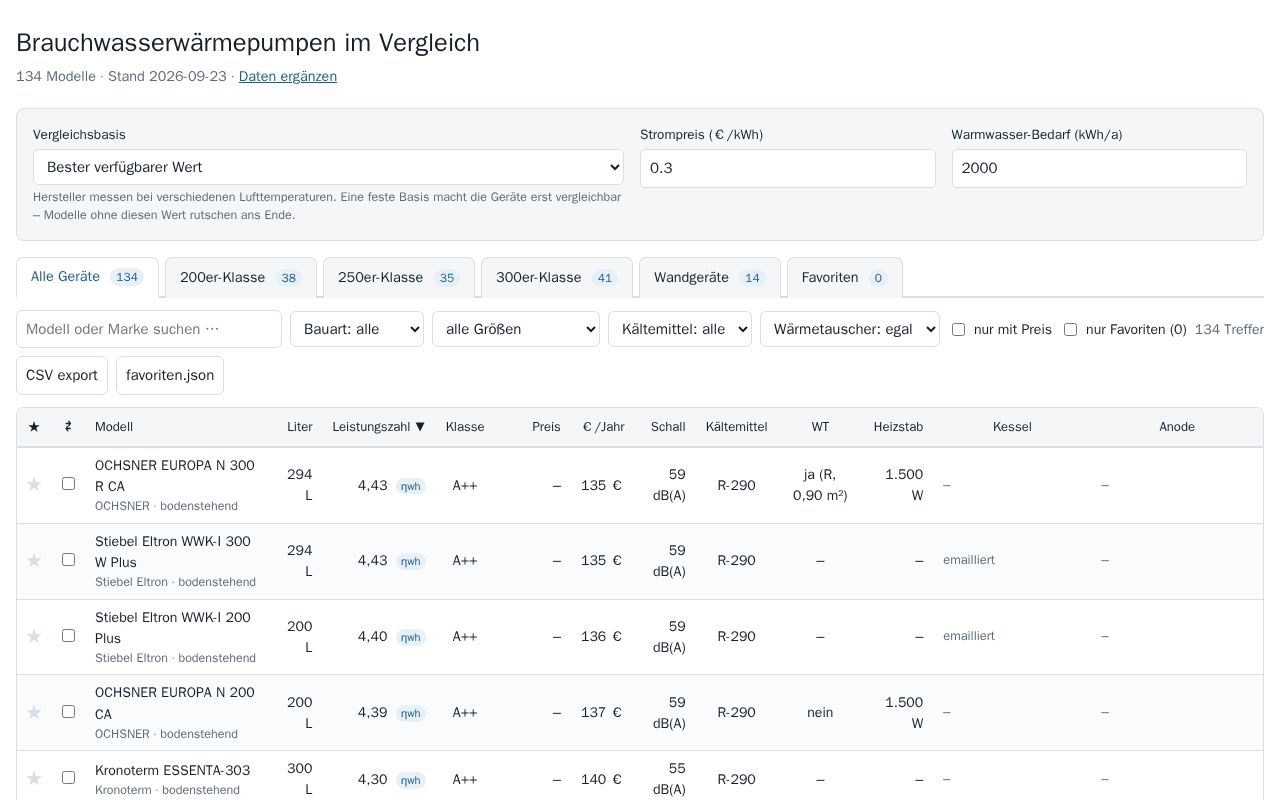The height and width of the screenshot is (800, 1280).
Task: Go to the 'Alle Geräte' tab
Action: [87, 277]
